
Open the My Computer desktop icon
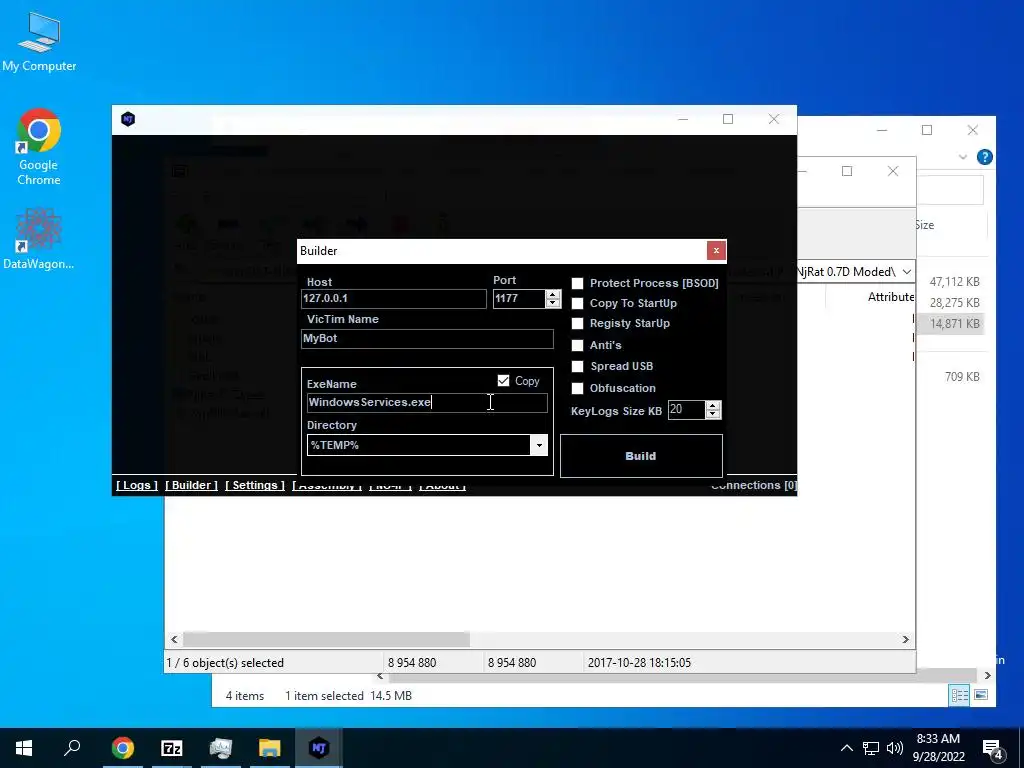pyautogui.click(x=39, y=41)
